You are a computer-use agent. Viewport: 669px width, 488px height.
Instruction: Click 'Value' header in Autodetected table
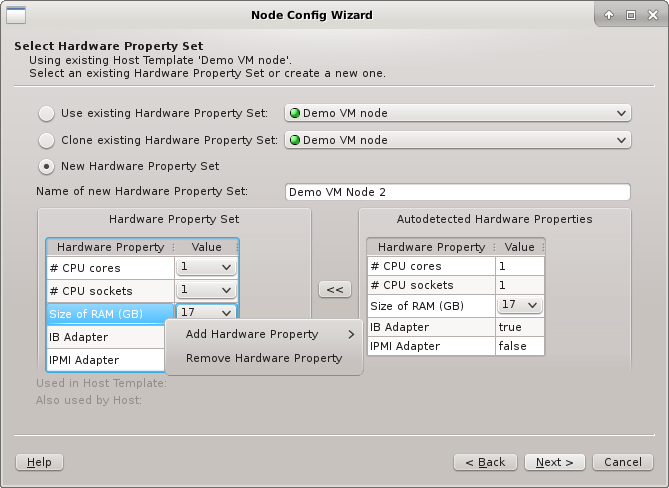[x=520, y=247]
